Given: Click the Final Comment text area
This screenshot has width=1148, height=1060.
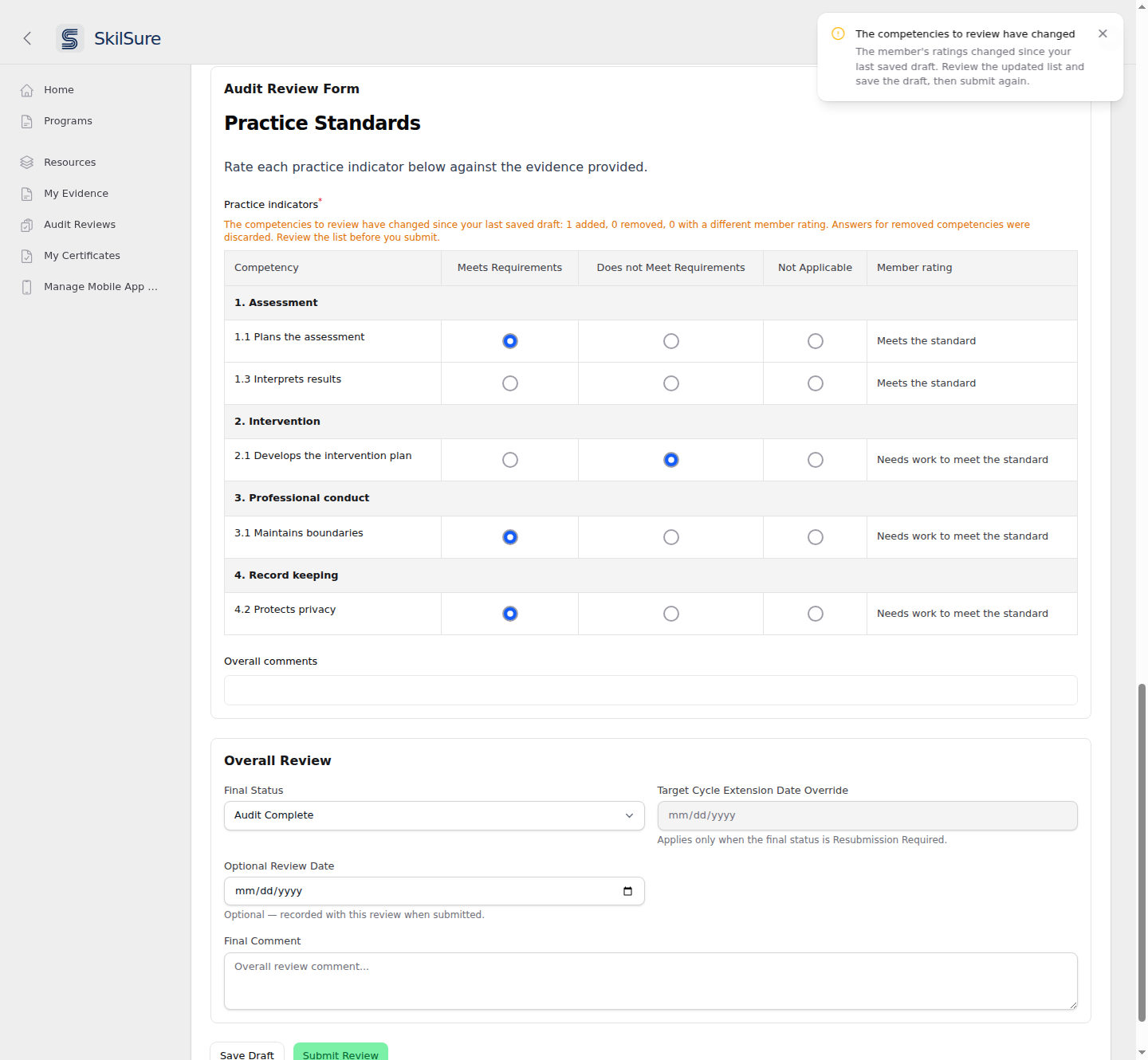Looking at the screenshot, I should click(651, 981).
